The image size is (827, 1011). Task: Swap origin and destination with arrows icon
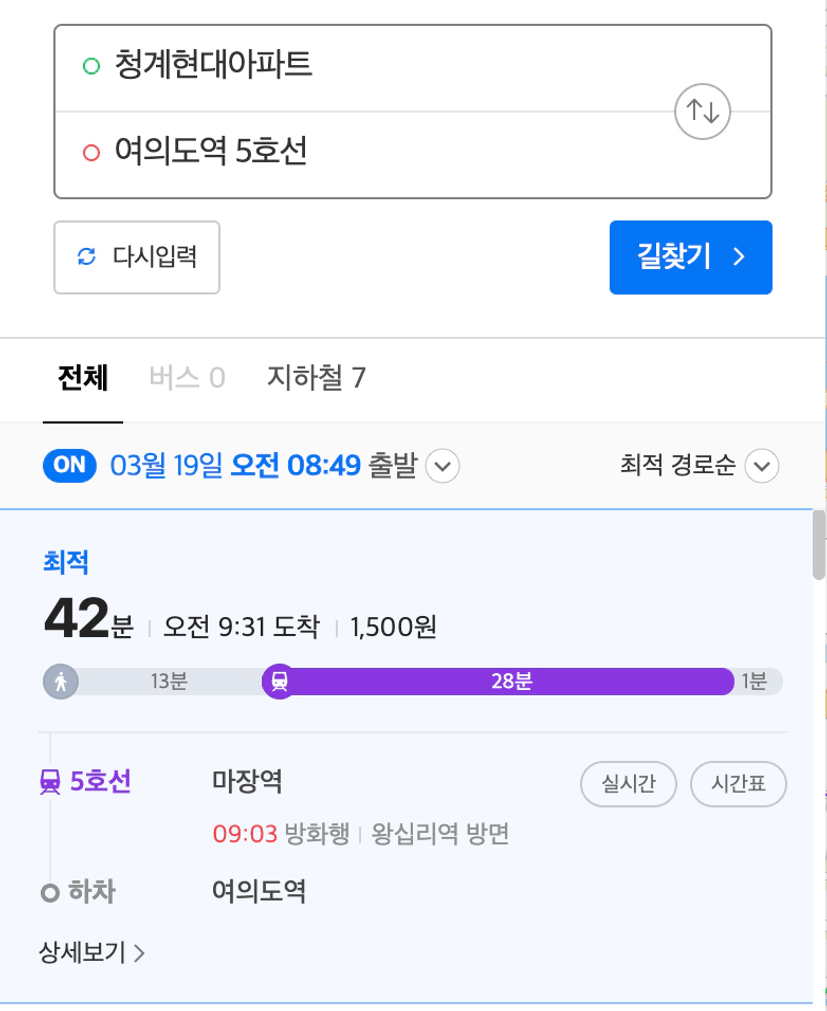pyautogui.click(x=702, y=112)
